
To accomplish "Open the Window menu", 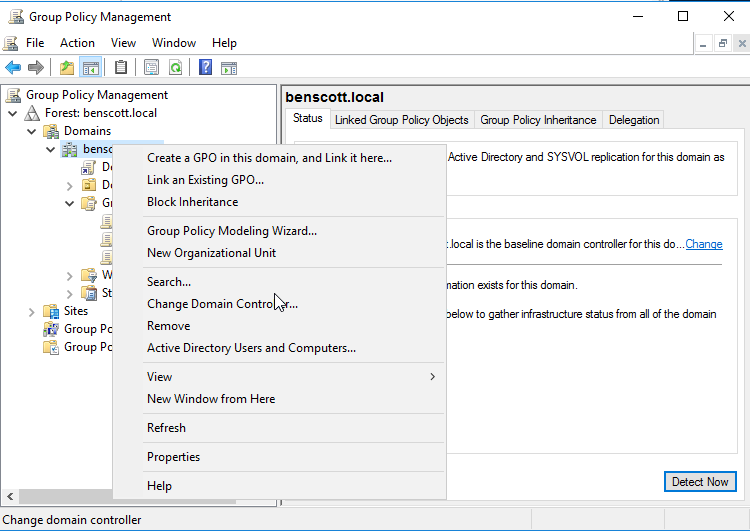I will pyautogui.click(x=174, y=43).
